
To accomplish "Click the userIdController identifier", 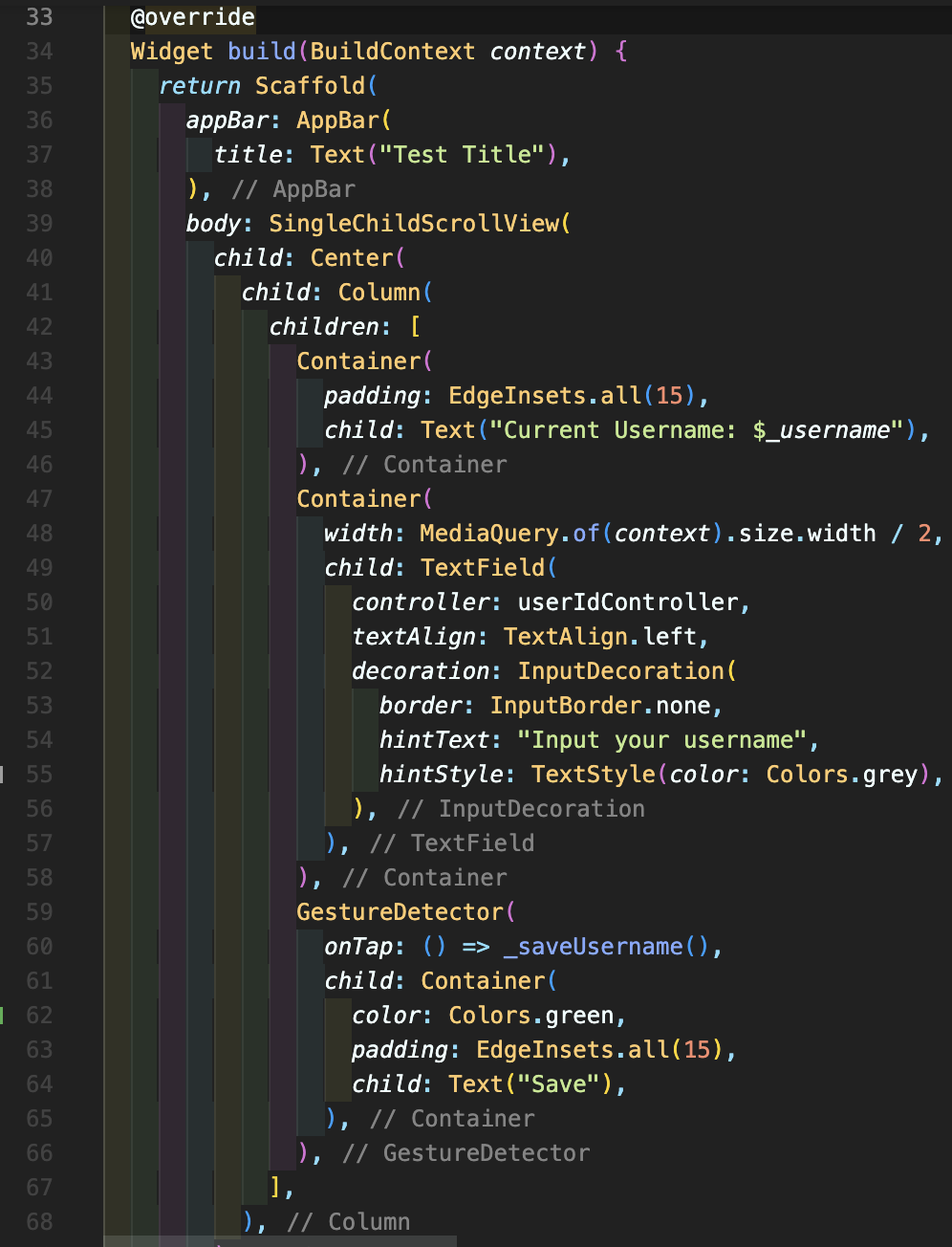I will point(628,602).
